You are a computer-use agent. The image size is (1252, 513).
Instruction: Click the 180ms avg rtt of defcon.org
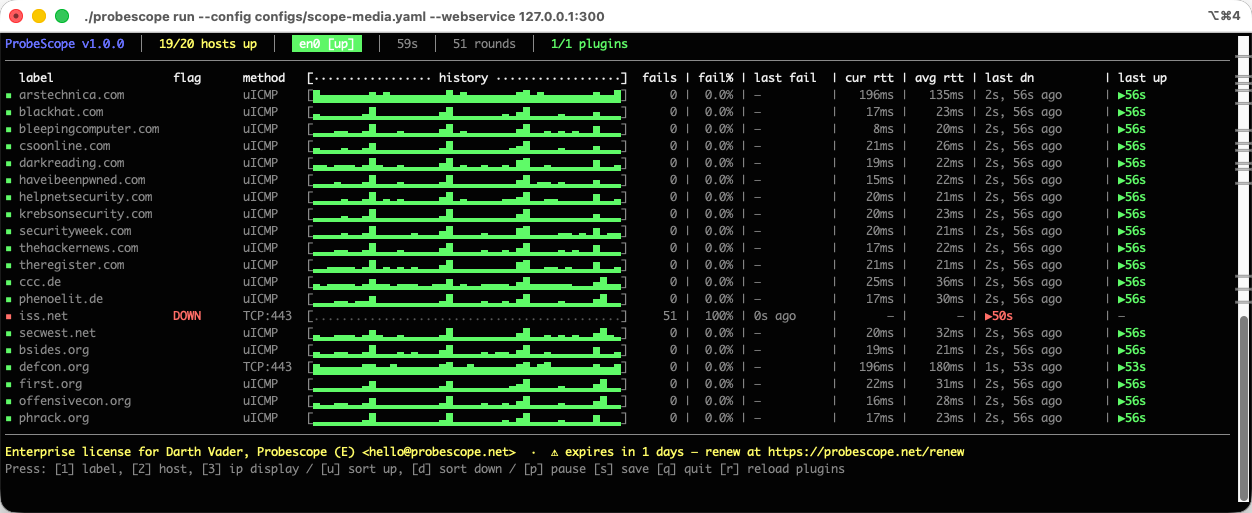click(x=946, y=367)
